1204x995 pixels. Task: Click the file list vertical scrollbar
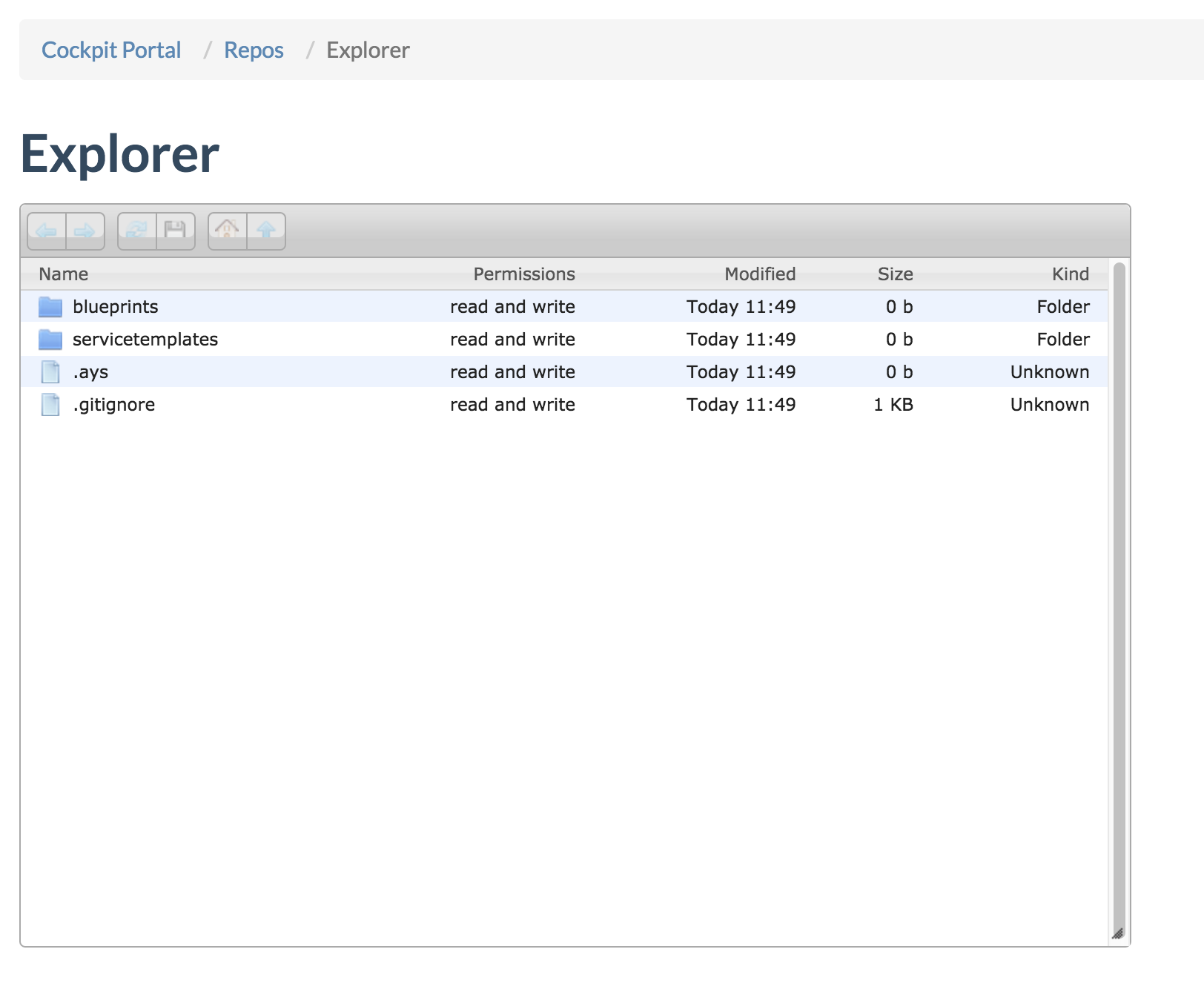pos(1119,593)
